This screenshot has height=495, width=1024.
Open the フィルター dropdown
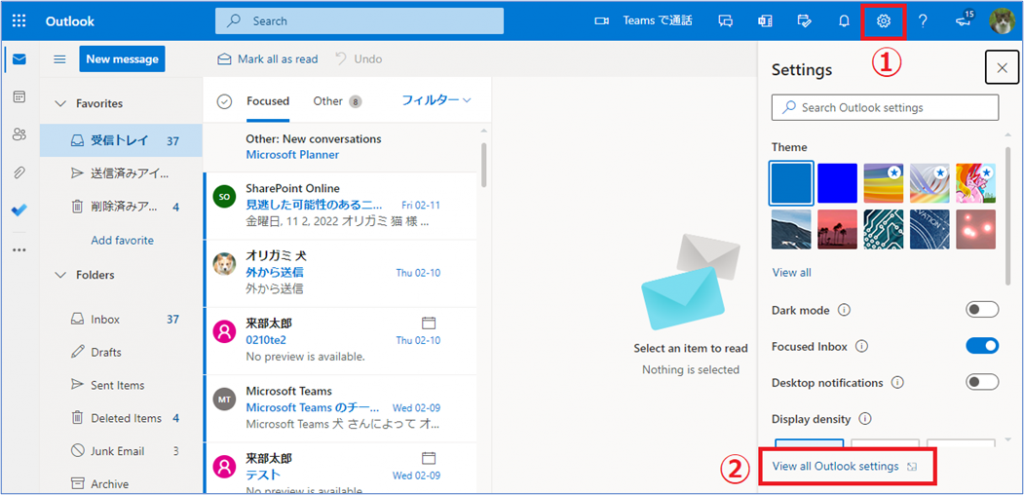point(436,100)
